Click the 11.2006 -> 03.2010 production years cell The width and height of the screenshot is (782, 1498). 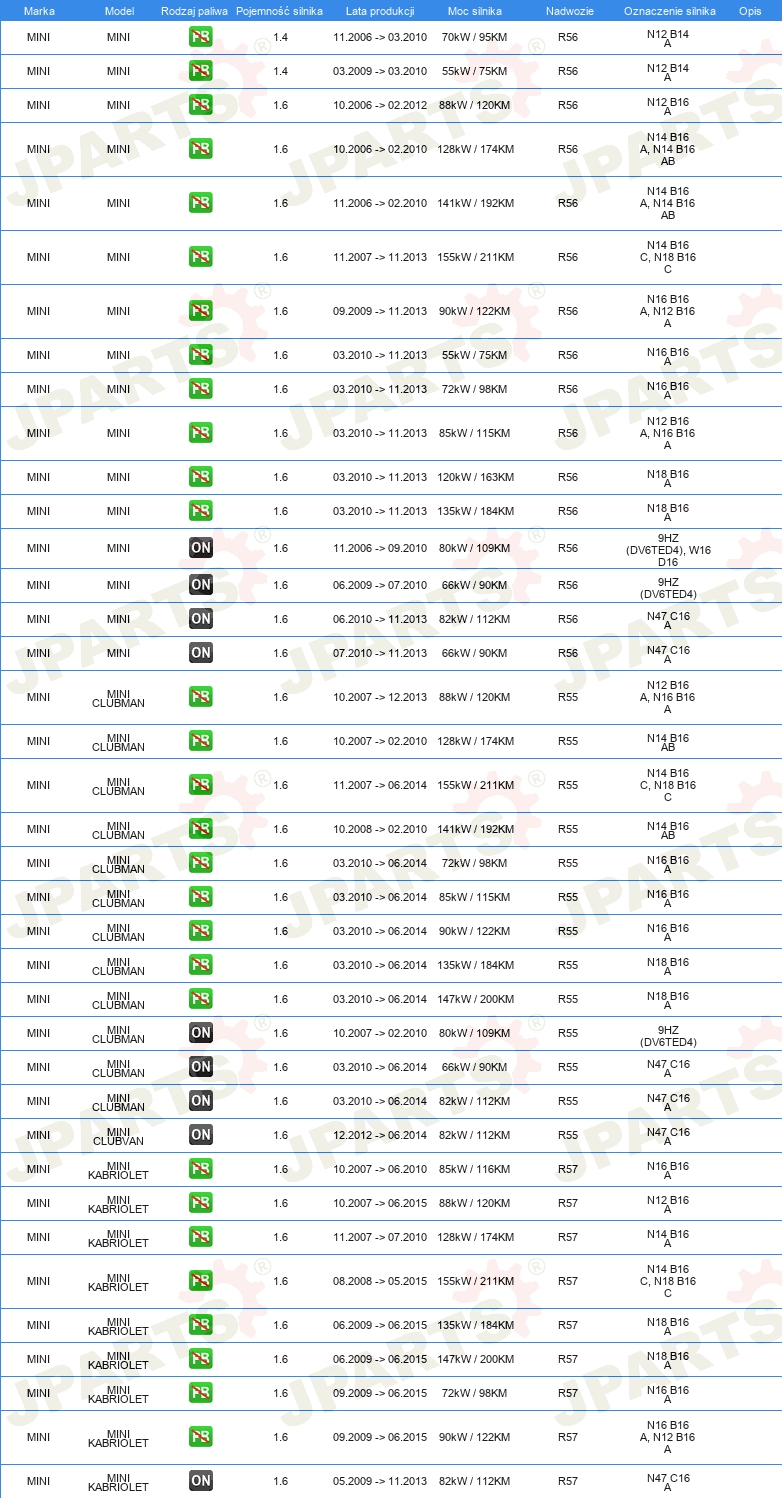(x=380, y=37)
